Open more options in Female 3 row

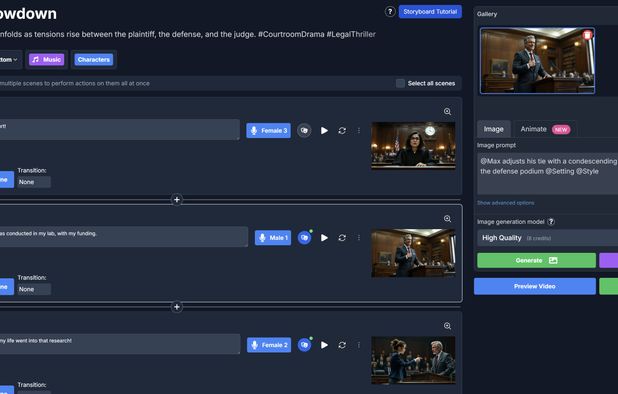[x=359, y=130]
